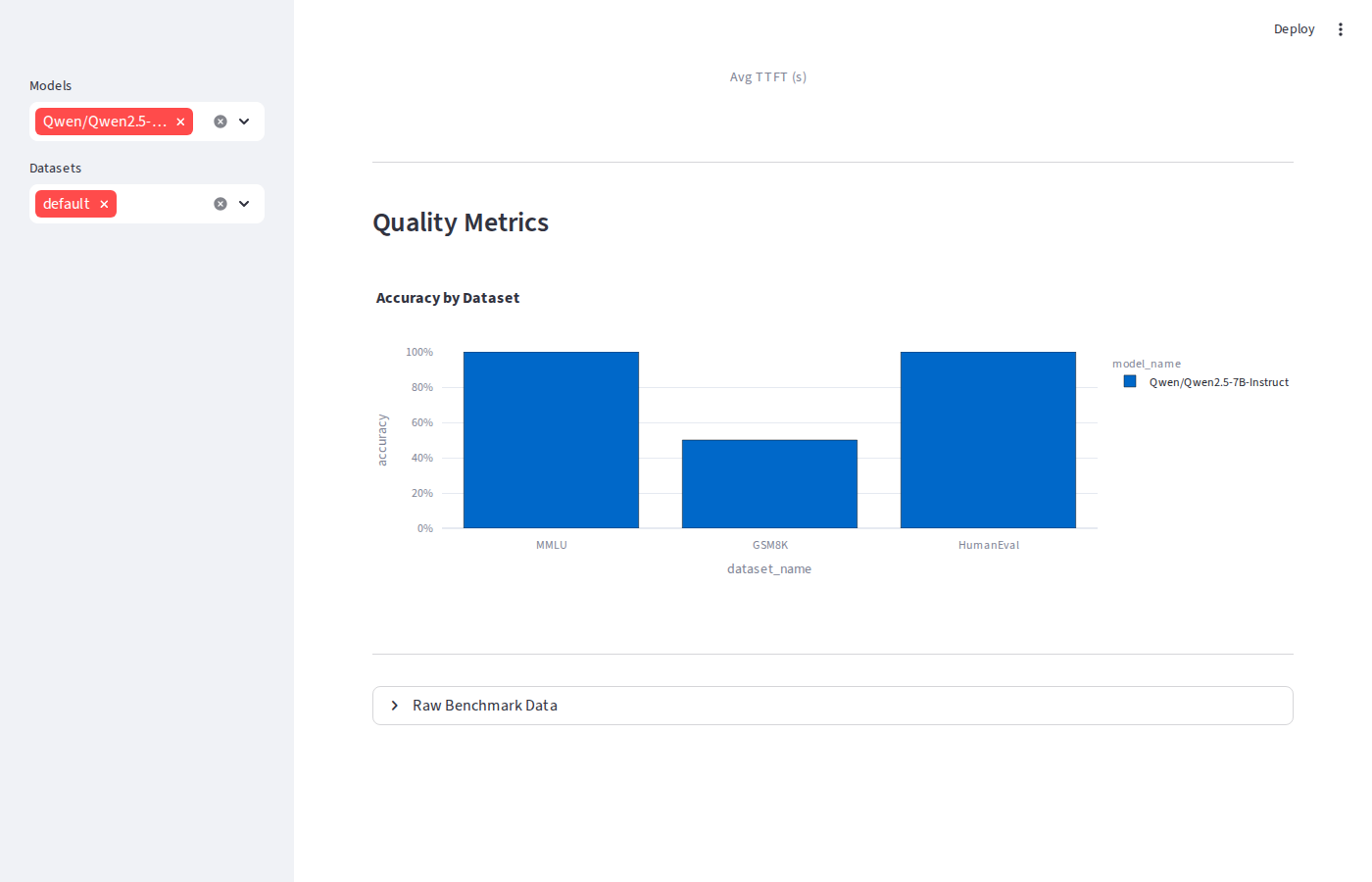
Task: Select the legend color square for Qwen2.5-7B-Instruct
Action: click(x=1129, y=381)
